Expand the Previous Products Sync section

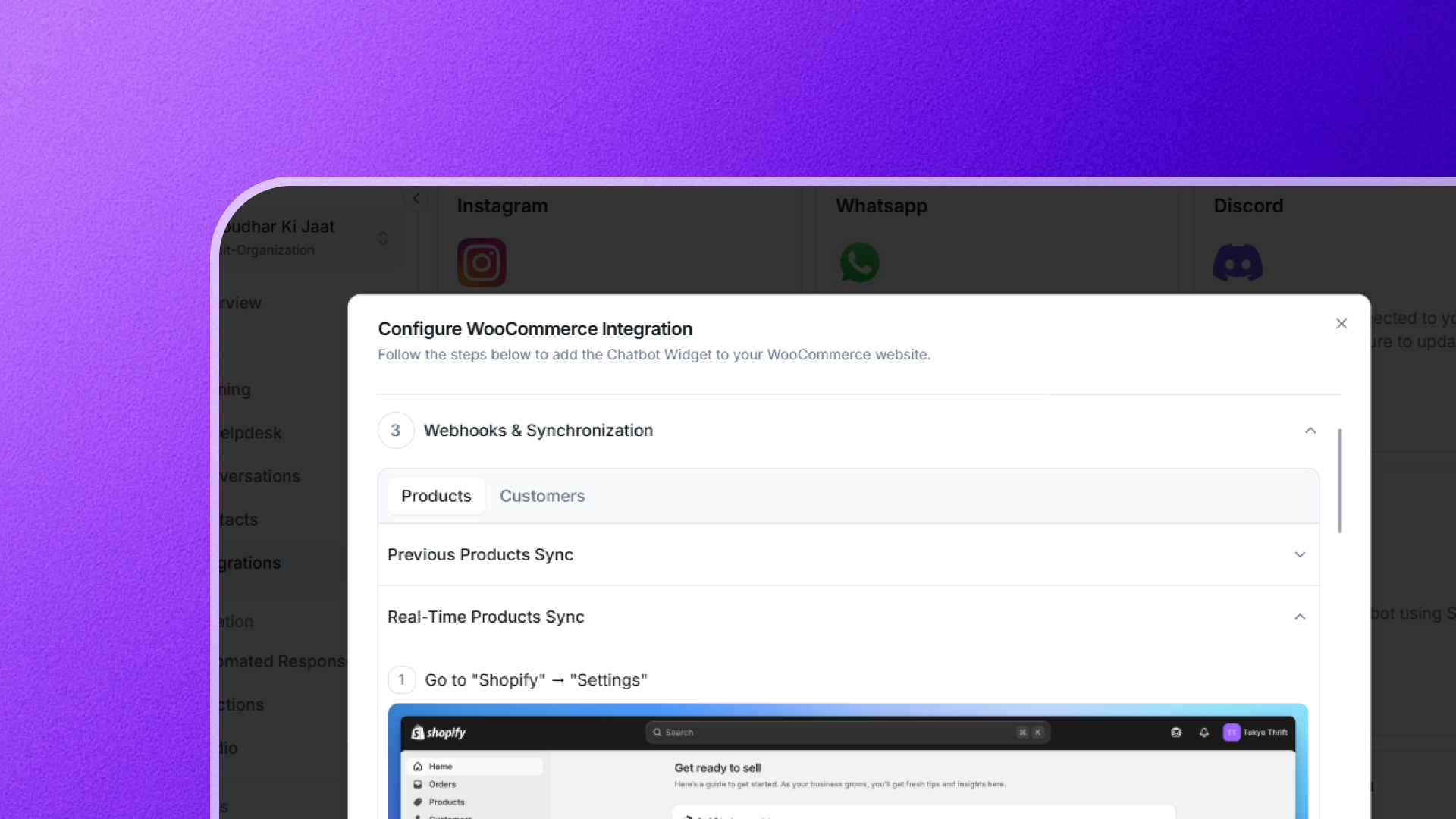(x=1301, y=554)
